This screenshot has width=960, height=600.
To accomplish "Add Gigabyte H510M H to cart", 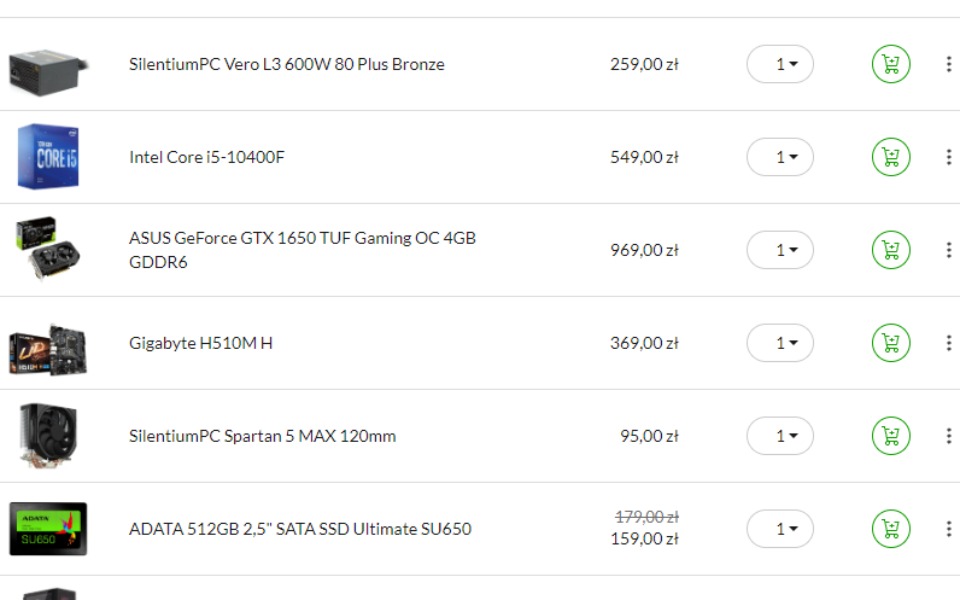I will click(890, 343).
